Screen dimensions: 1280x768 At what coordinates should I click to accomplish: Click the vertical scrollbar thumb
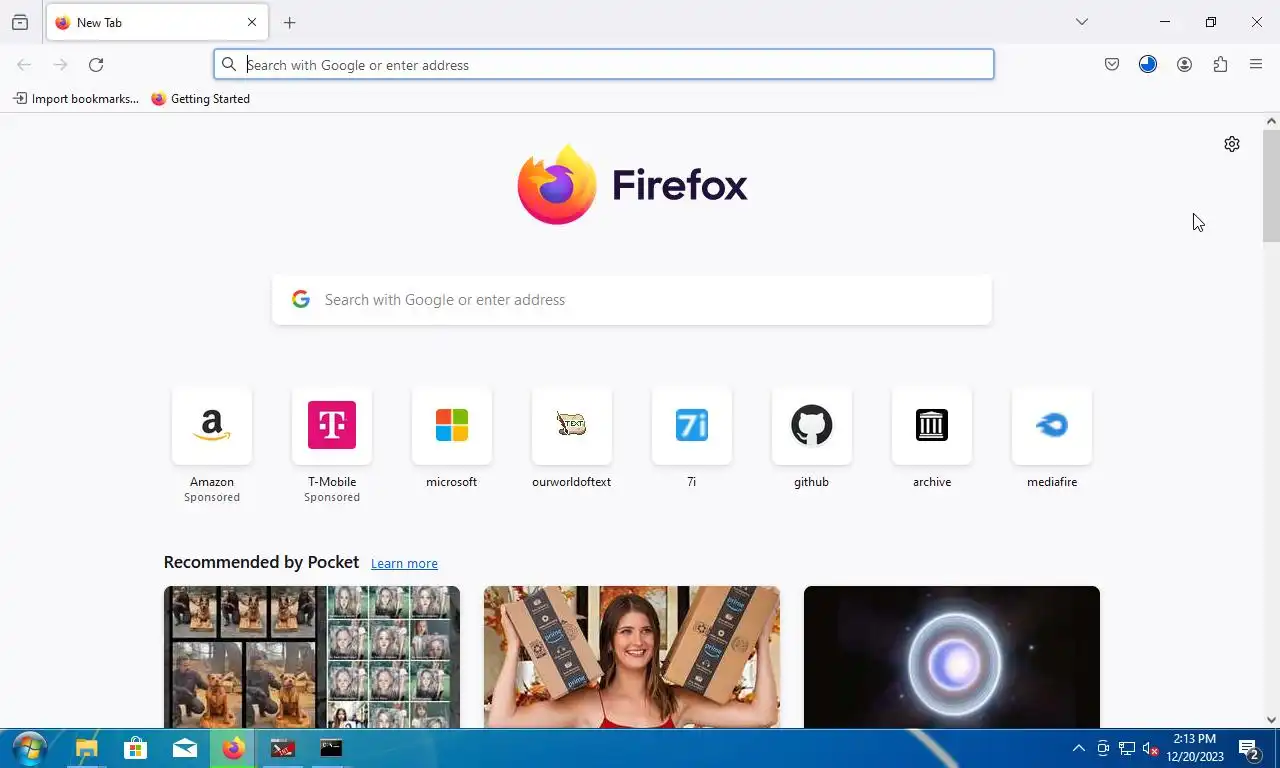(1271, 186)
